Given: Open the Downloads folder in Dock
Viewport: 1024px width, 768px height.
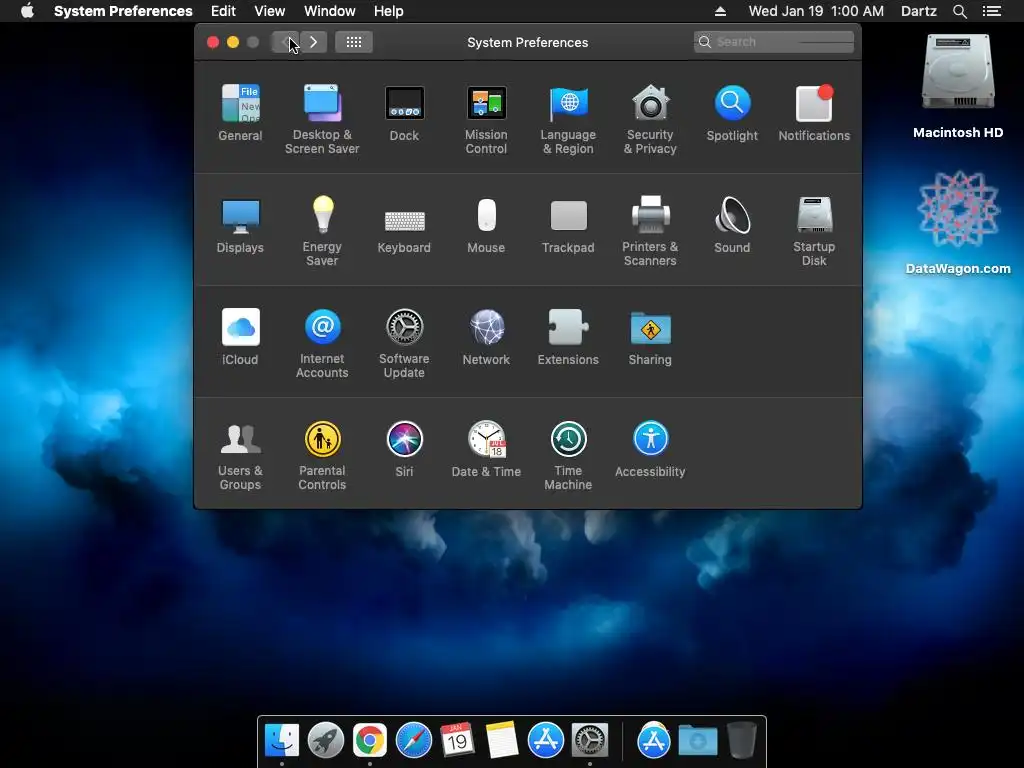Looking at the screenshot, I should tap(697, 741).
